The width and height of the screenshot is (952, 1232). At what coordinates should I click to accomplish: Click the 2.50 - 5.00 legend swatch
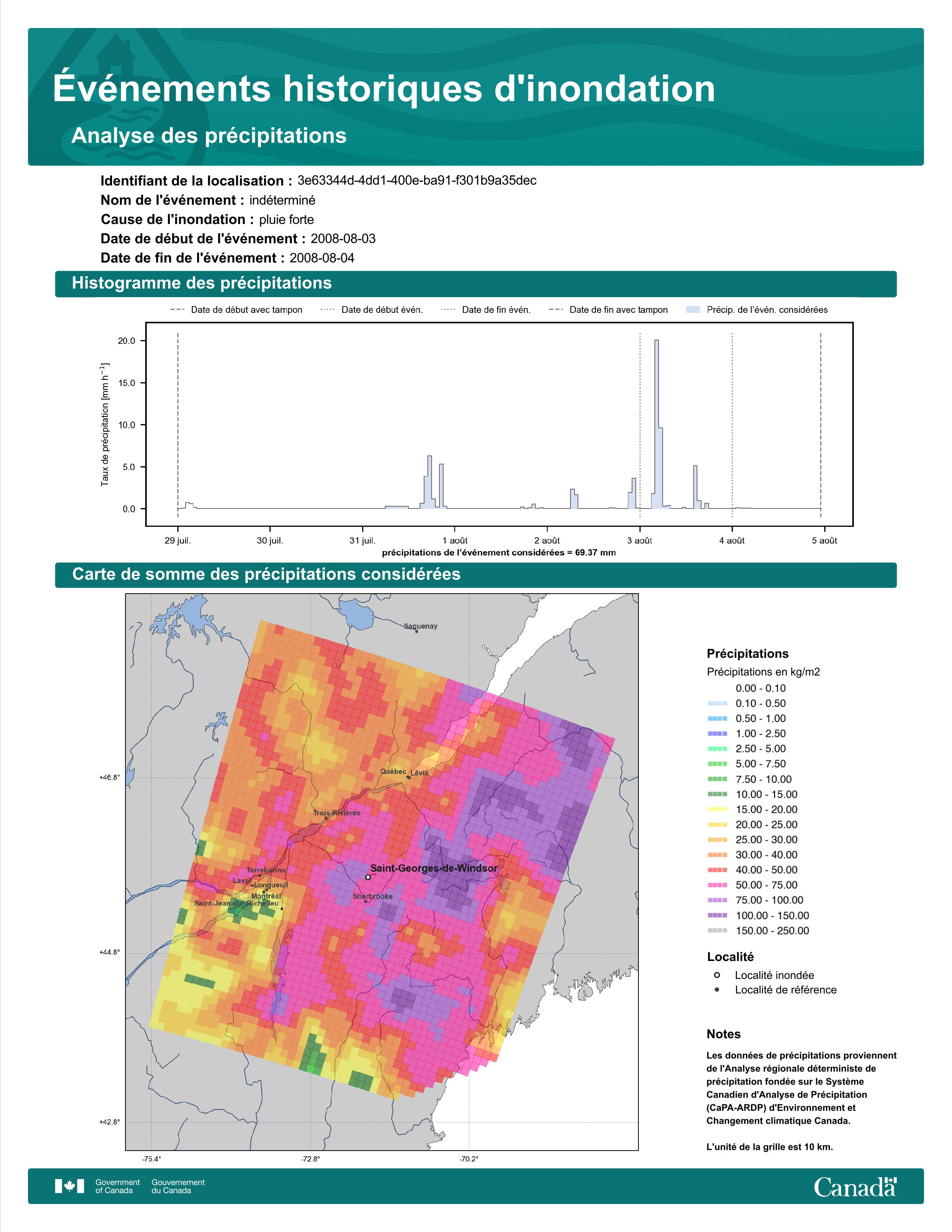717,749
